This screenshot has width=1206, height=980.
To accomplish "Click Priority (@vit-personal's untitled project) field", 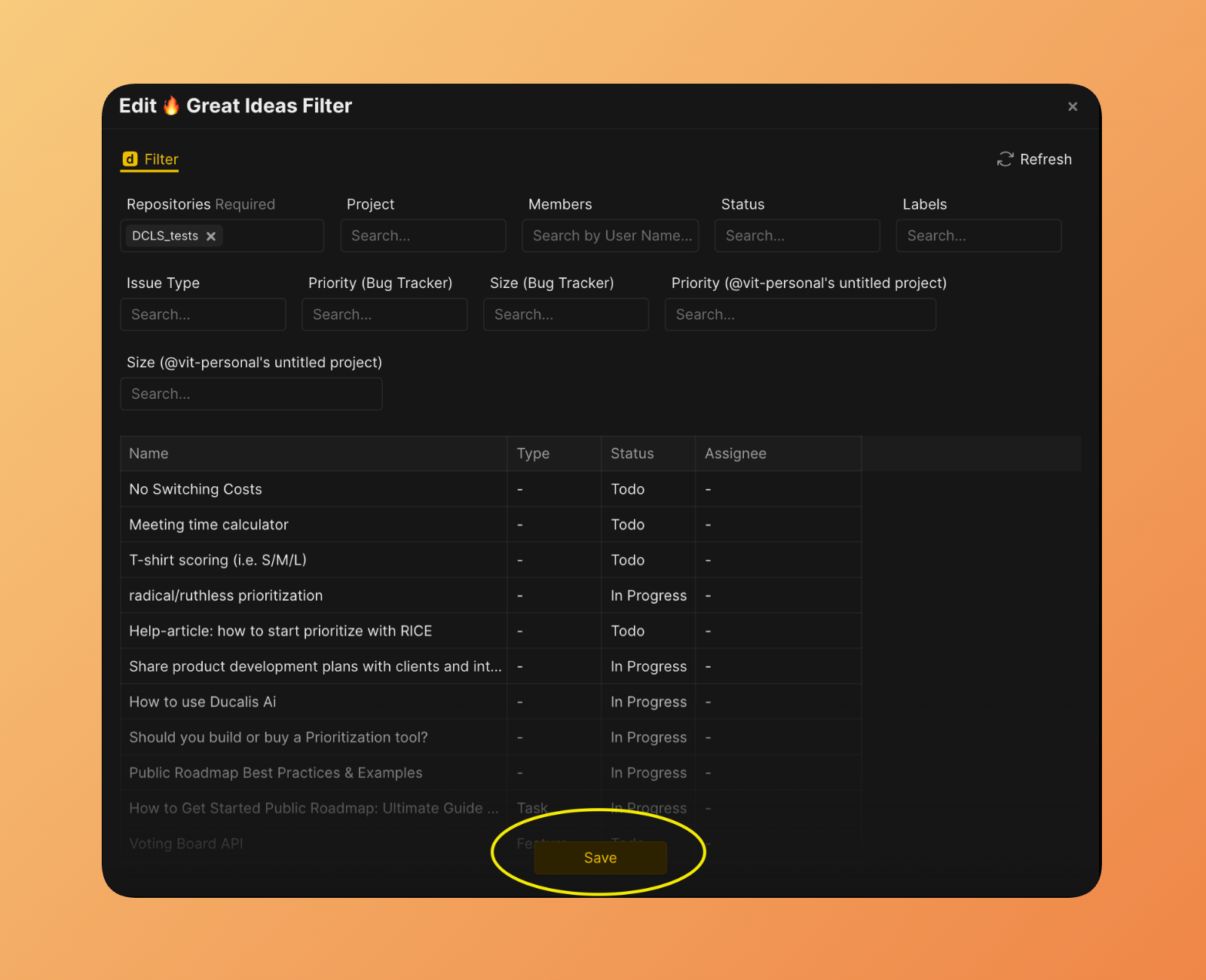I will point(800,314).
